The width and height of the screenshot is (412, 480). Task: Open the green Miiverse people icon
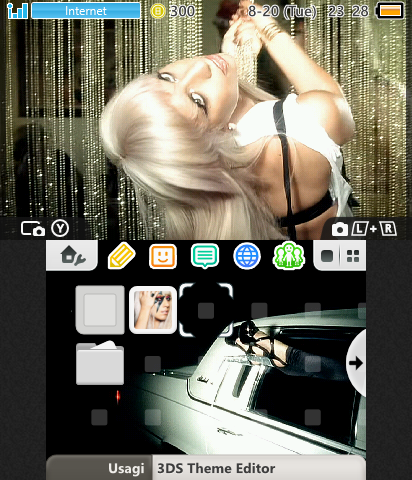[x=289, y=256]
